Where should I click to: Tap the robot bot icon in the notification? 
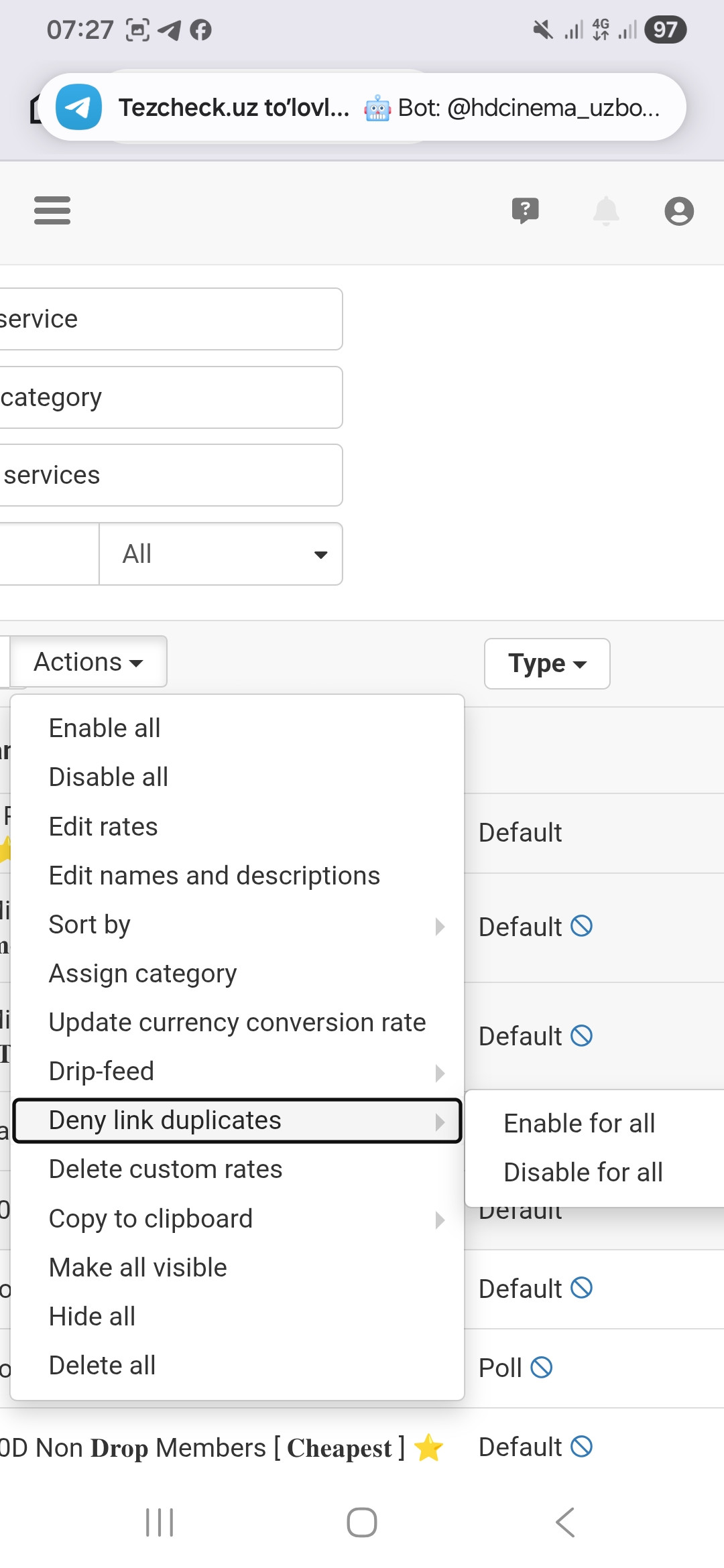[x=377, y=108]
